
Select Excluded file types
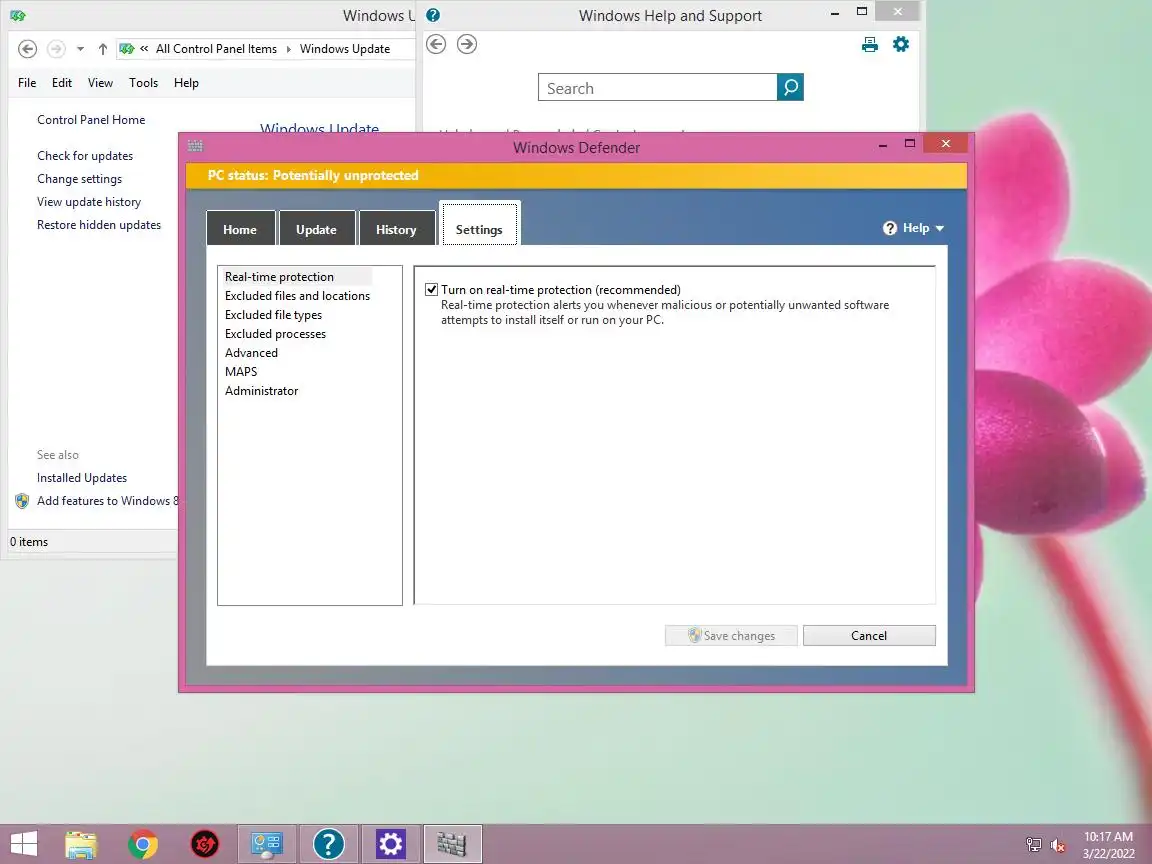point(273,314)
